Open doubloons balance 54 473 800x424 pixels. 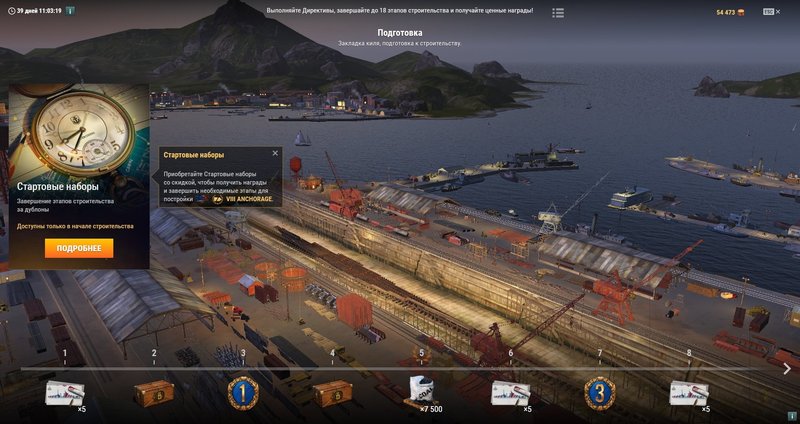[x=730, y=12]
